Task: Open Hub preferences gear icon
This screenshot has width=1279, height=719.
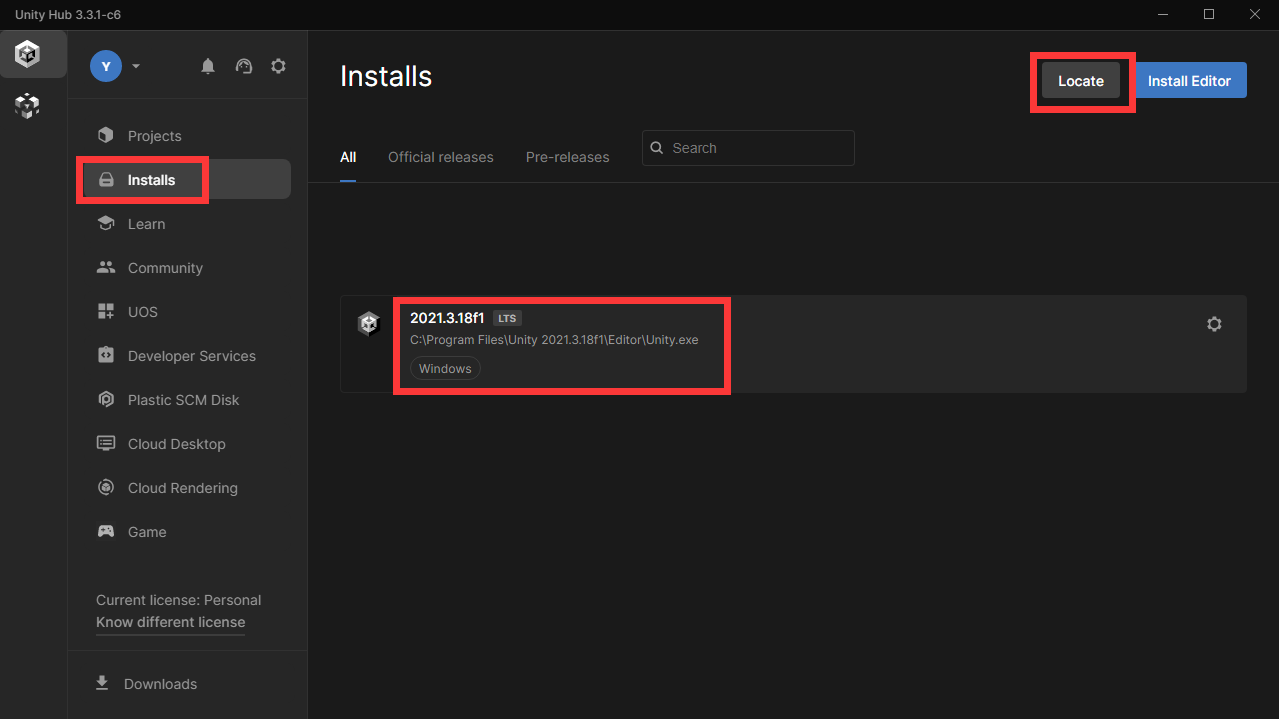Action: point(279,66)
